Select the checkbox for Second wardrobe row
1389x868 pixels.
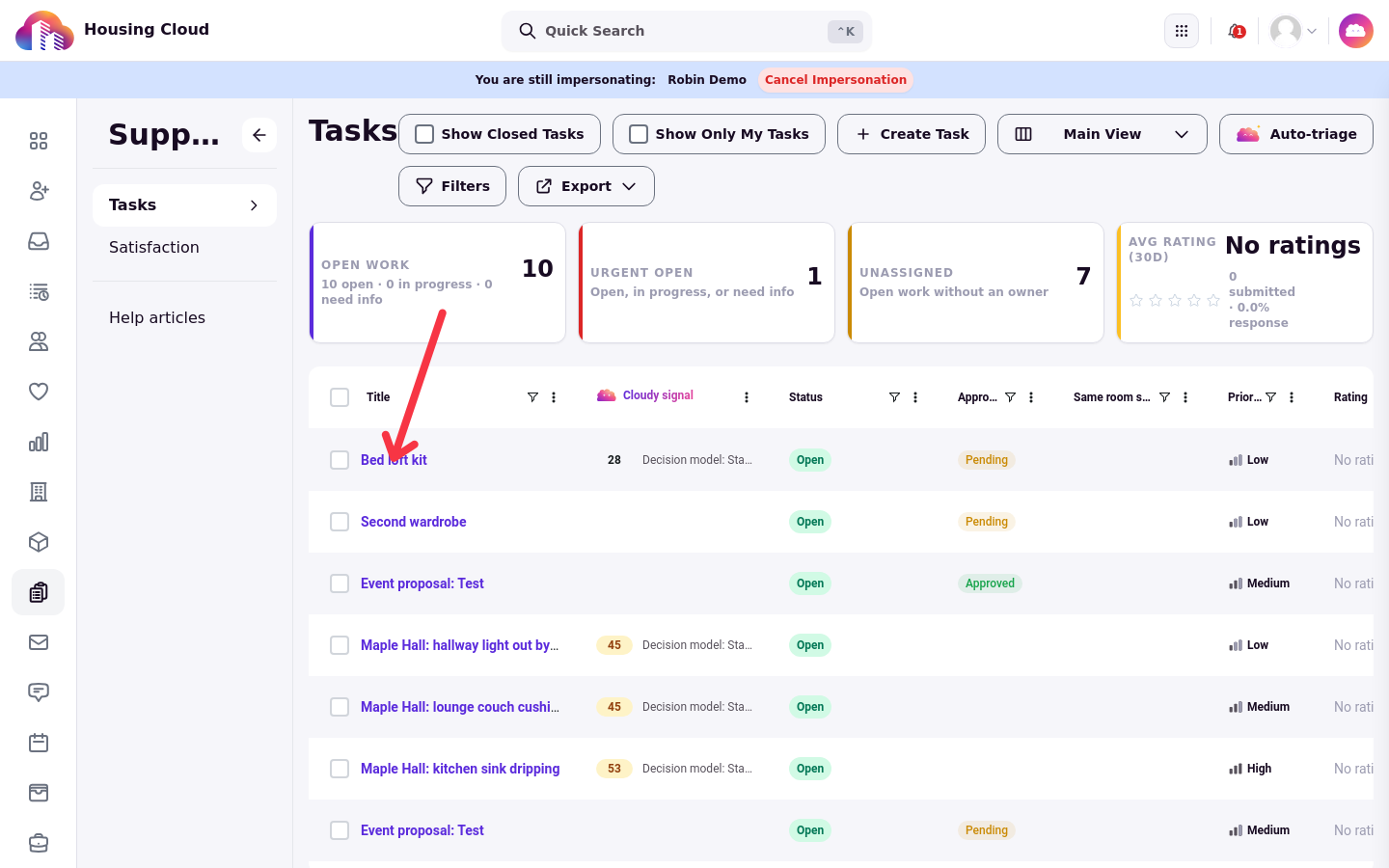pyautogui.click(x=340, y=522)
